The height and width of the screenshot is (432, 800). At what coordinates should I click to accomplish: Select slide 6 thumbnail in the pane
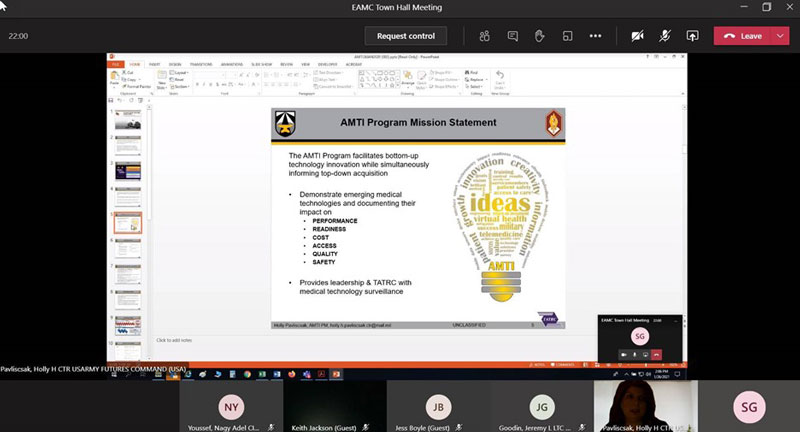(128, 248)
